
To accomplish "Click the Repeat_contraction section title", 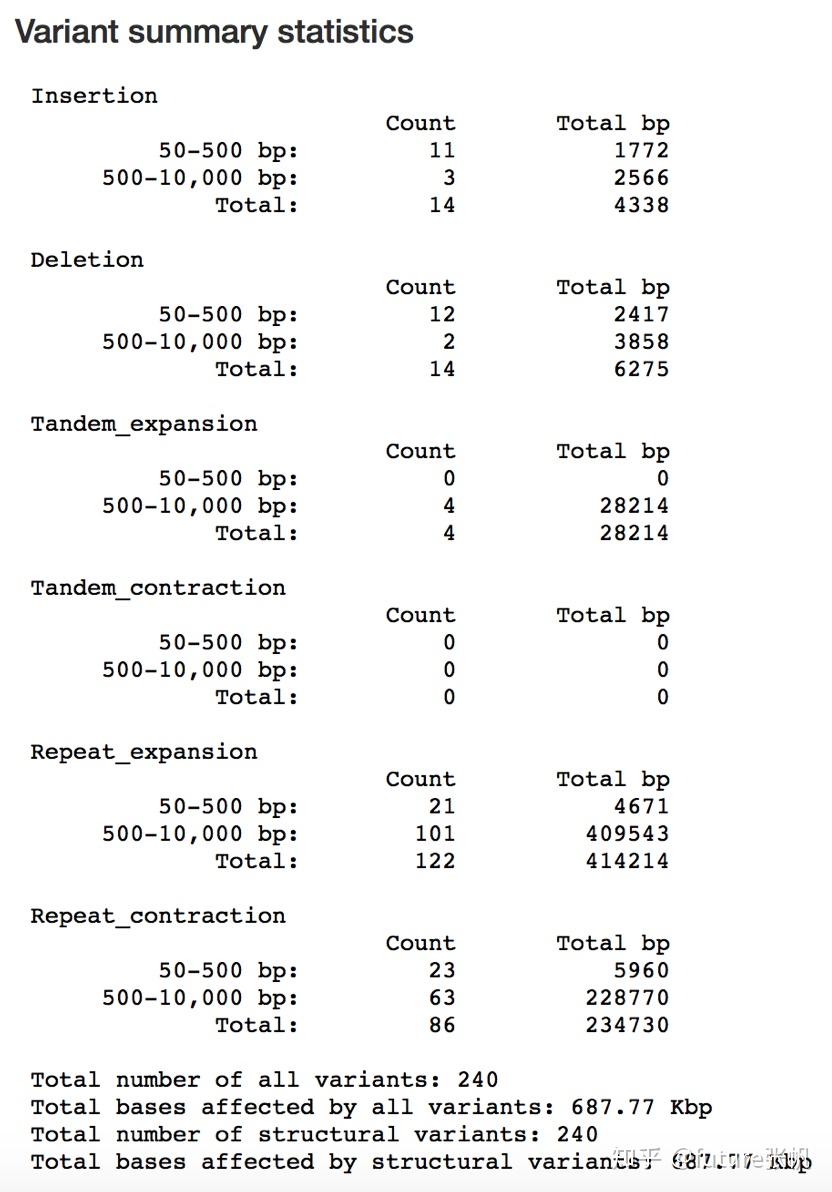I will pyautogui.click(x=158, y=916).
